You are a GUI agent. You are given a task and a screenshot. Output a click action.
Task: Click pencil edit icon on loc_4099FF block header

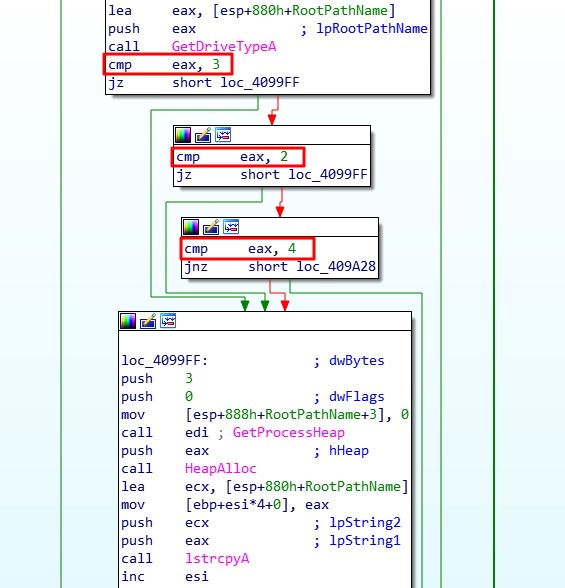[x=148, y=321]
